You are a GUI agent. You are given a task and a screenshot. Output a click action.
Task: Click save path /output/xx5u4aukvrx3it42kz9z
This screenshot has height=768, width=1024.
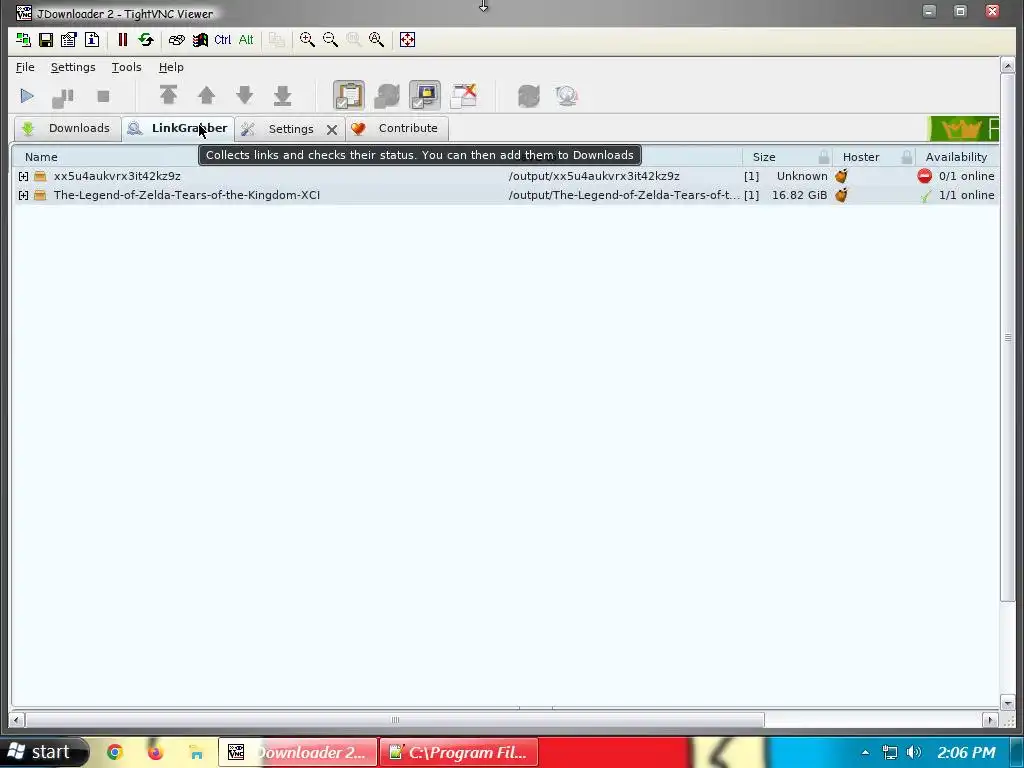(x=594, y=176)
